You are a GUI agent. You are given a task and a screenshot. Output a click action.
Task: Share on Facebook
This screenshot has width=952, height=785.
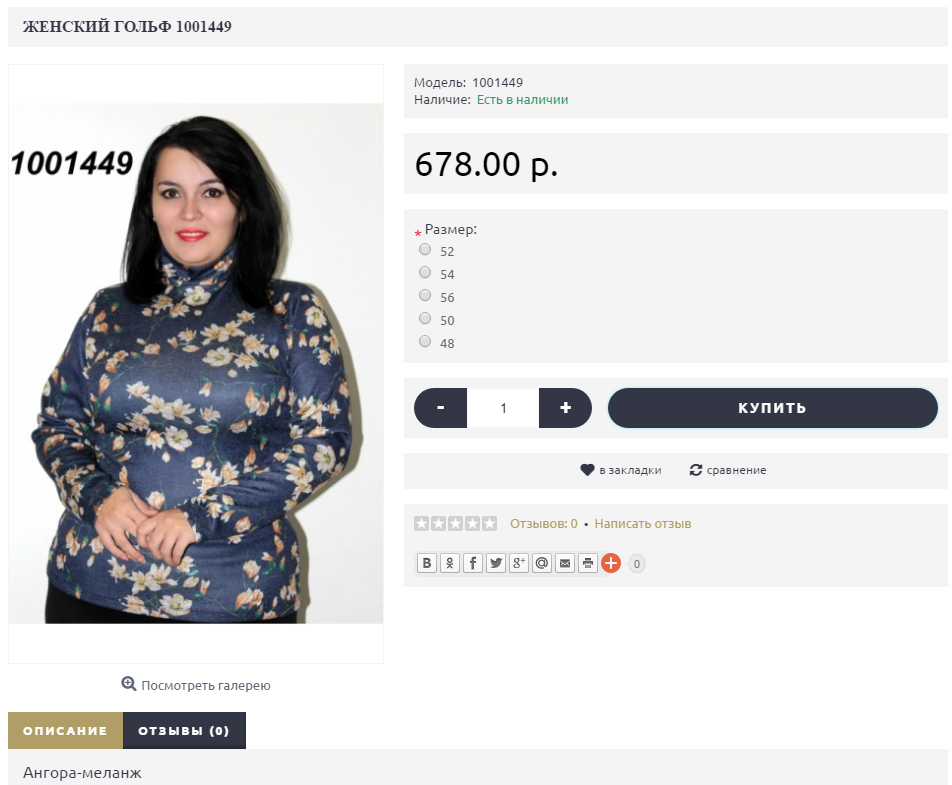click(473, 563)
